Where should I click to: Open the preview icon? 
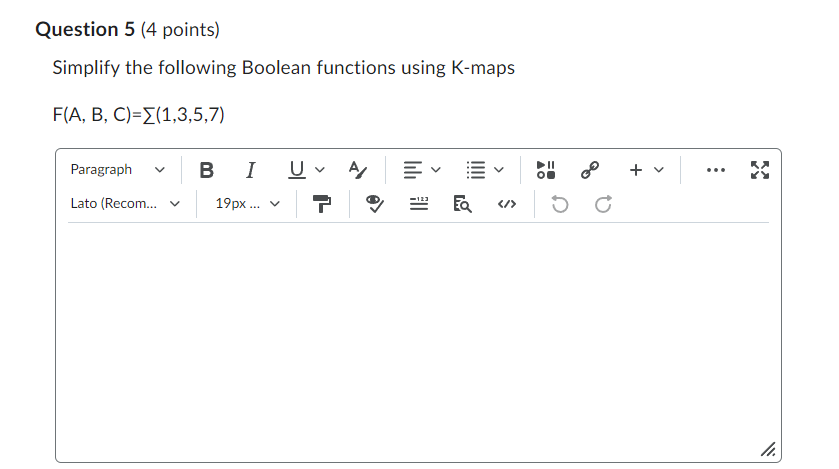point(462,204)
